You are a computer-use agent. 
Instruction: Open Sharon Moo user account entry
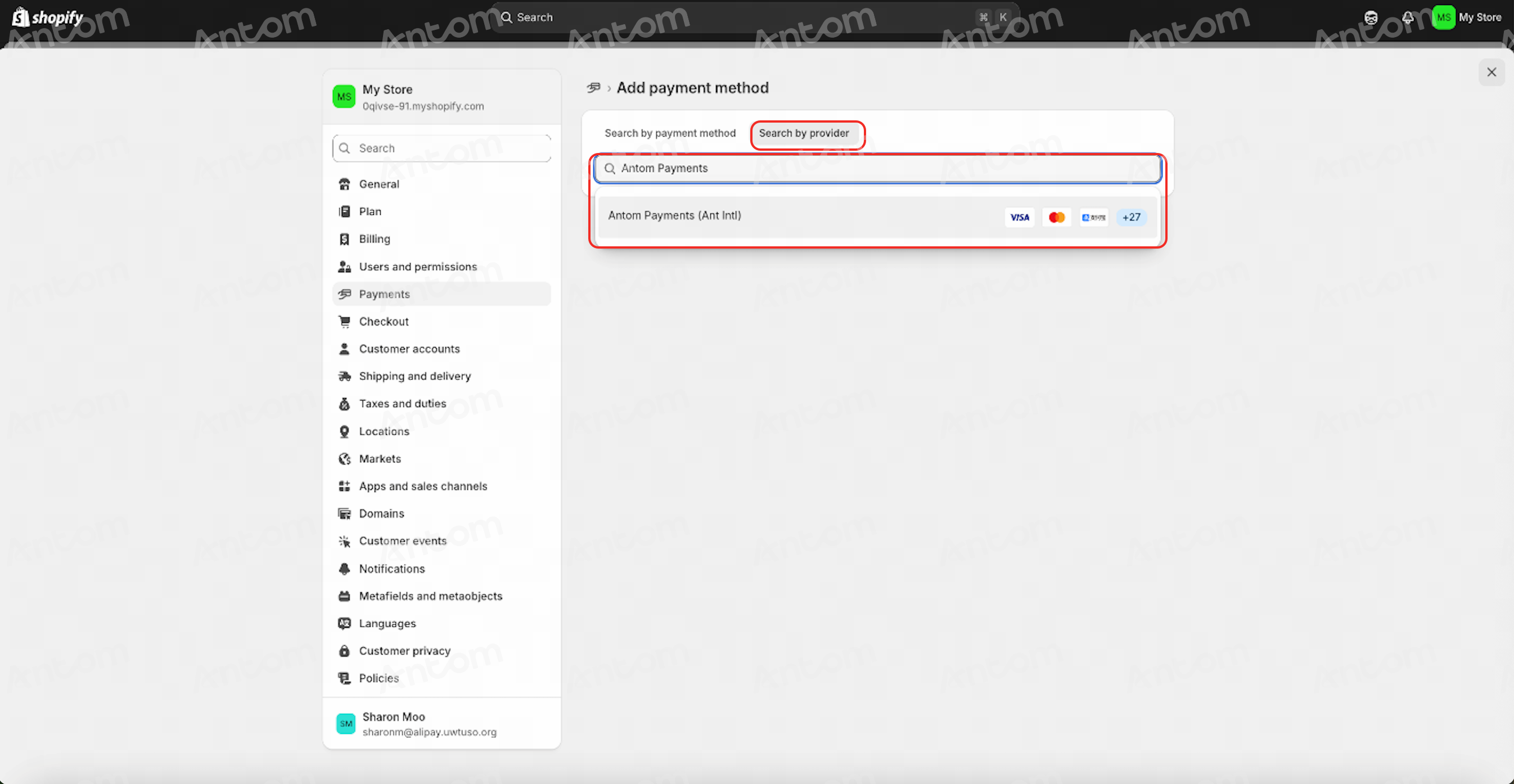(x=441, y=724)
